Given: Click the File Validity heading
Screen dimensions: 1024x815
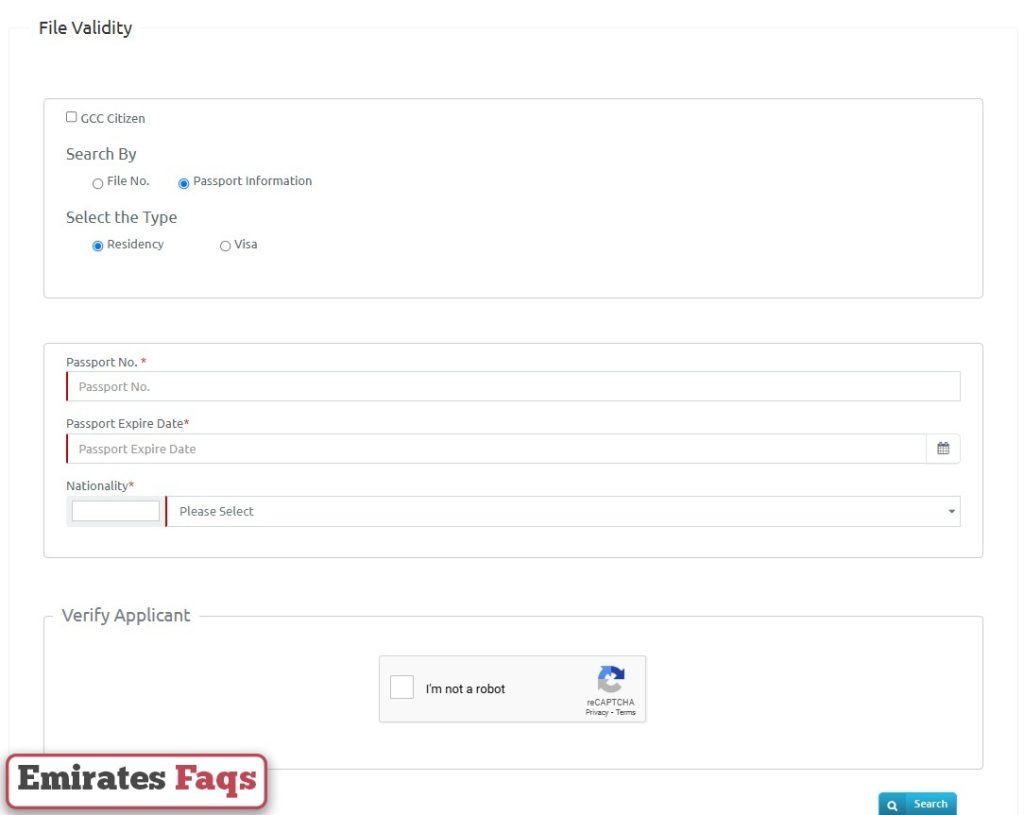Looking at the screenshot, I should point(85,27).
